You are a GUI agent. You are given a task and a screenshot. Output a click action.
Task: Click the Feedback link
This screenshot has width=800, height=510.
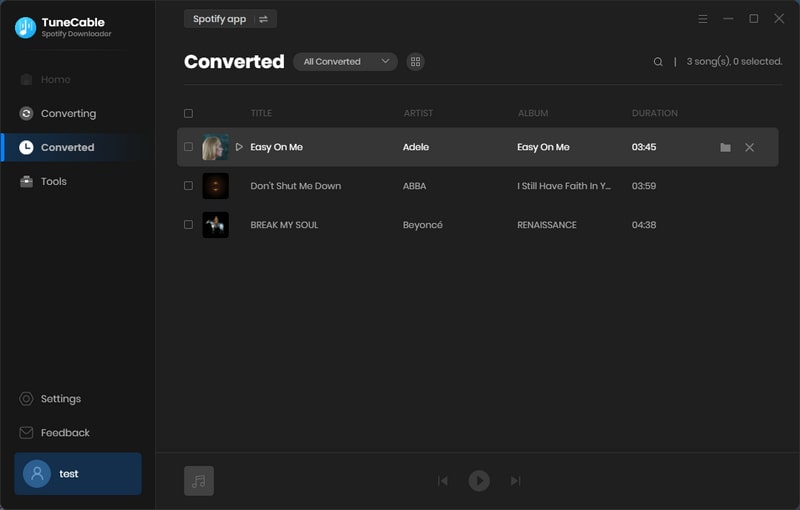pos(65,433)
